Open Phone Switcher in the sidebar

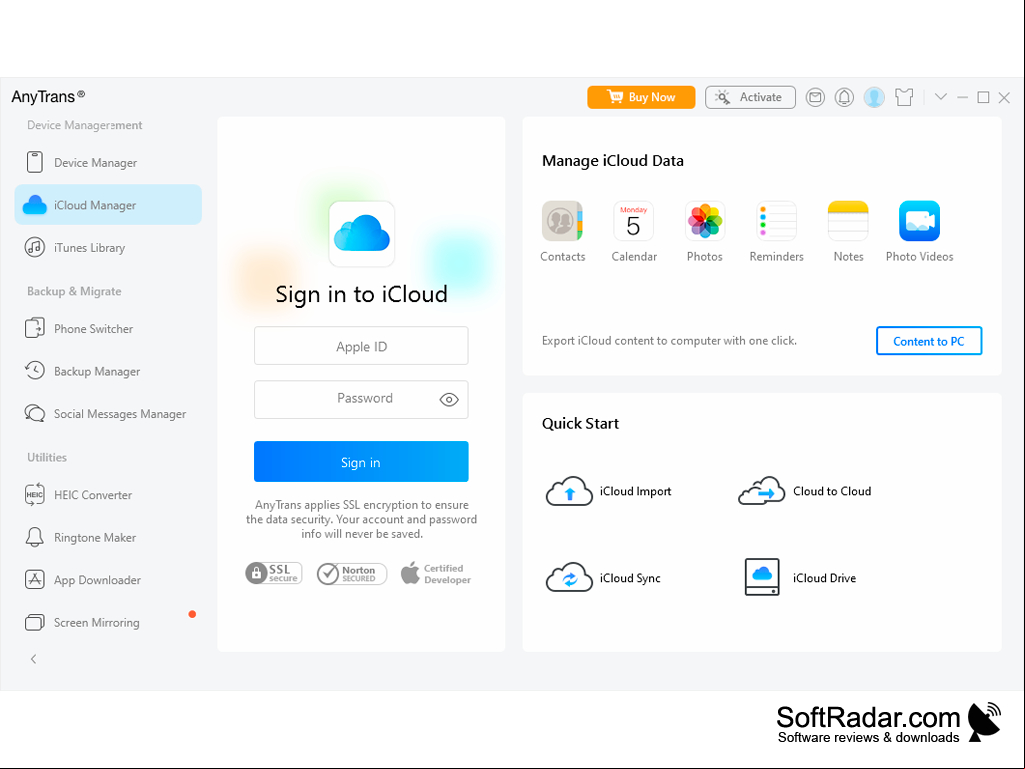pyautogui.click(x=108, y=328)
